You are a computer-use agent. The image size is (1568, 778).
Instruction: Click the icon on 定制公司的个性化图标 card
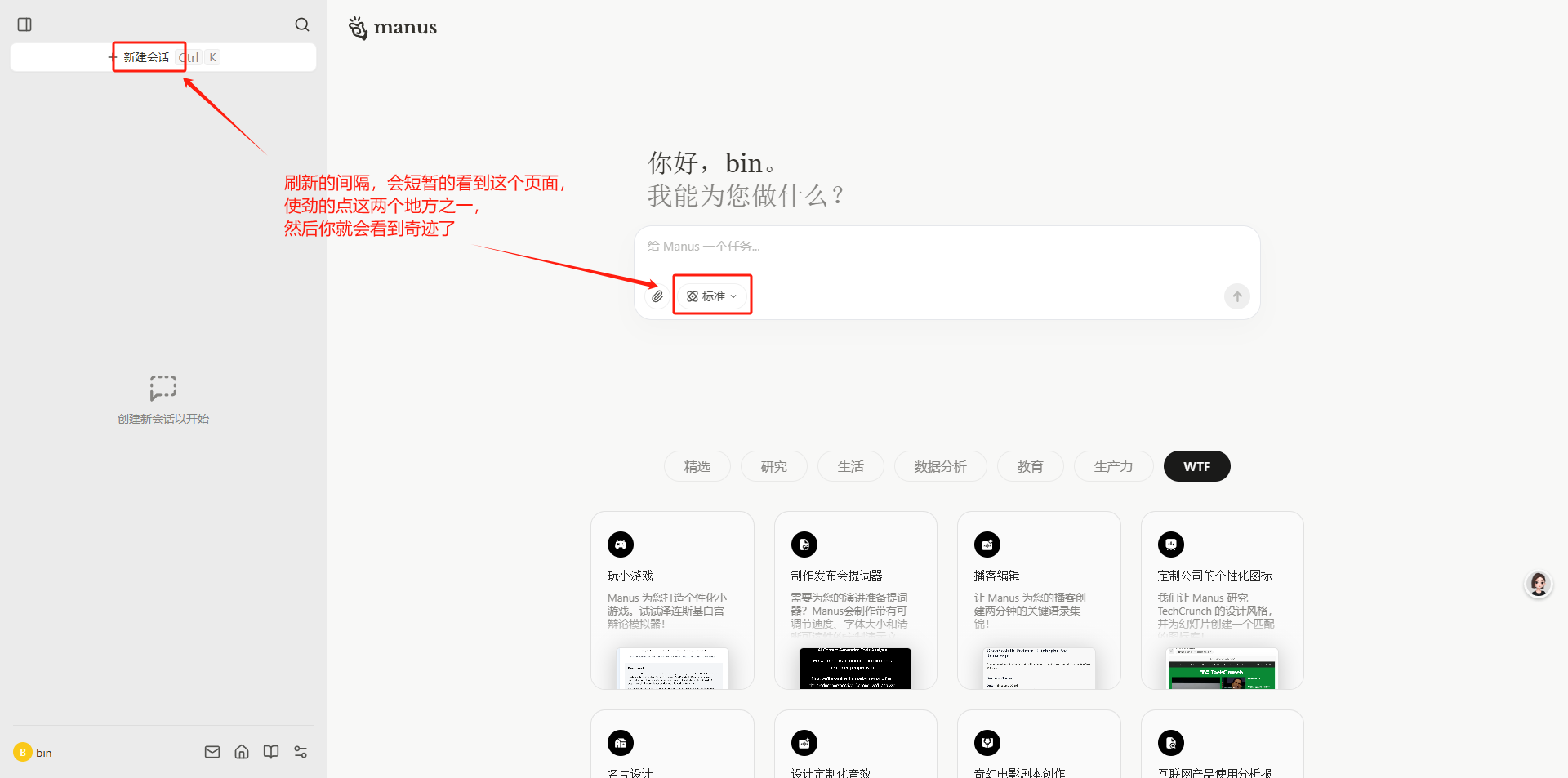1171,545
